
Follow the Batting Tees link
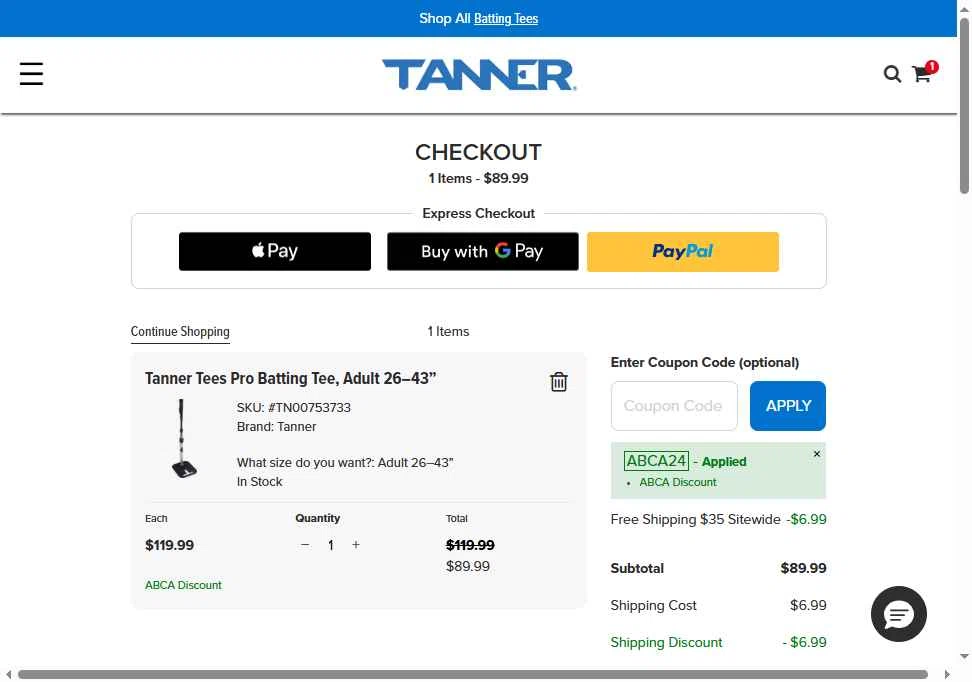pos(506,19)
